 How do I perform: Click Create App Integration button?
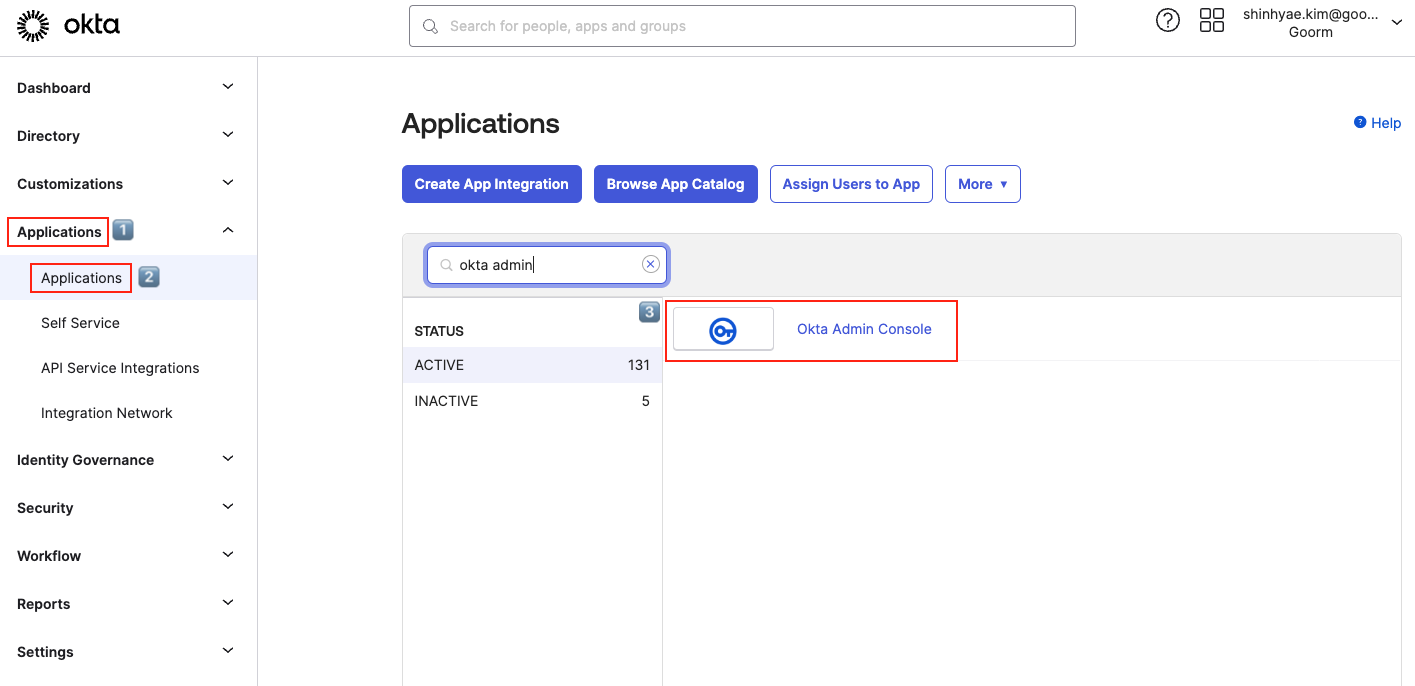[491, 184]
